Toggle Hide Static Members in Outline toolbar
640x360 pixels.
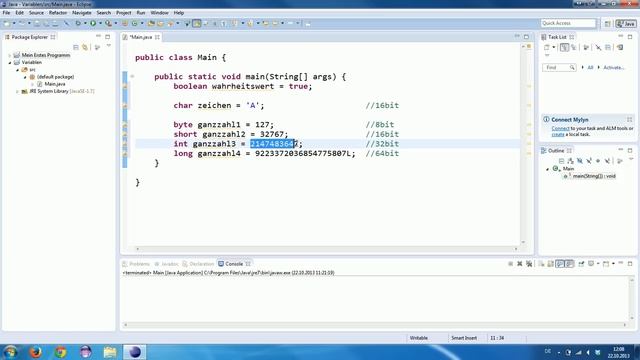(589, 161)
